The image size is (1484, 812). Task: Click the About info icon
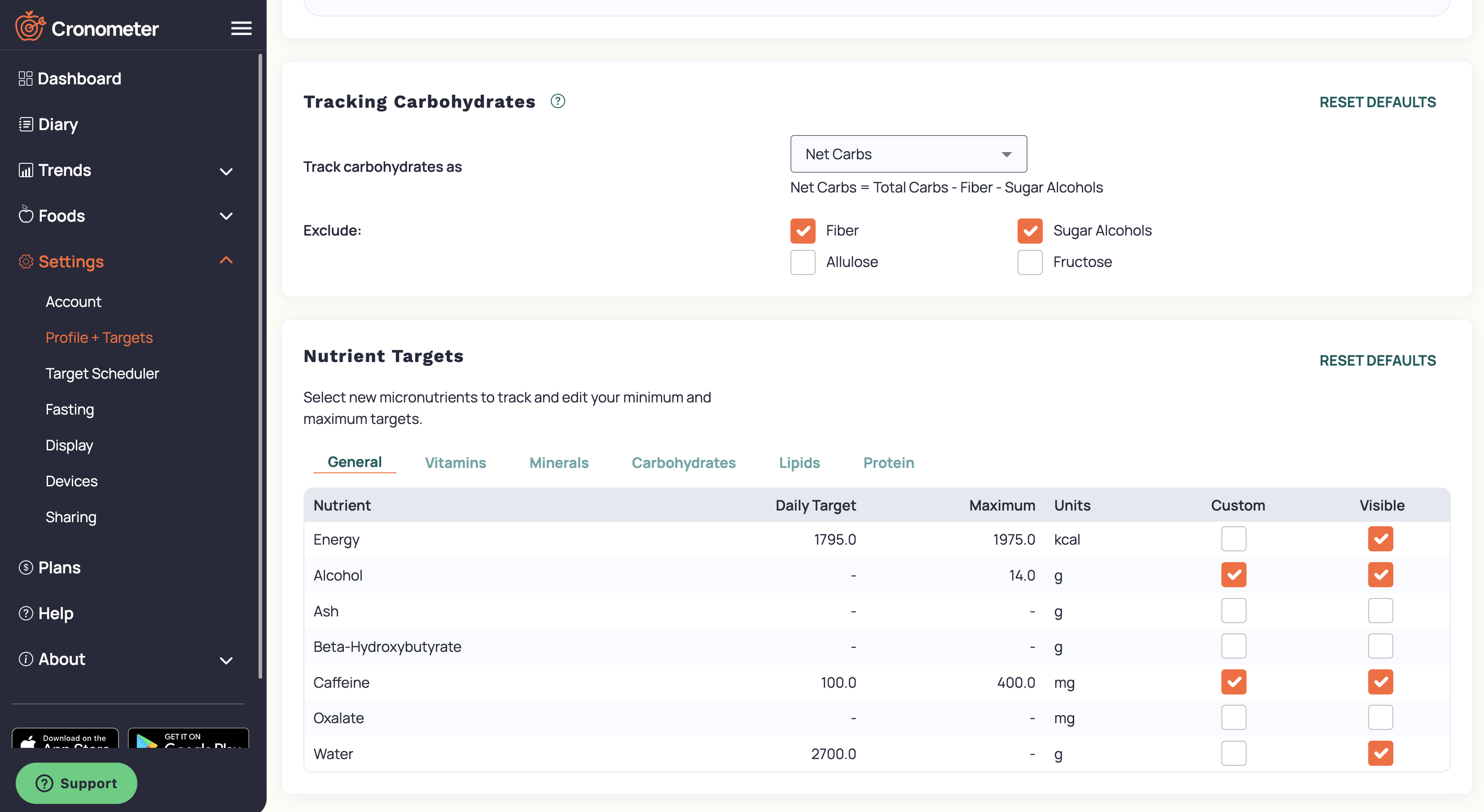[25, 659]
